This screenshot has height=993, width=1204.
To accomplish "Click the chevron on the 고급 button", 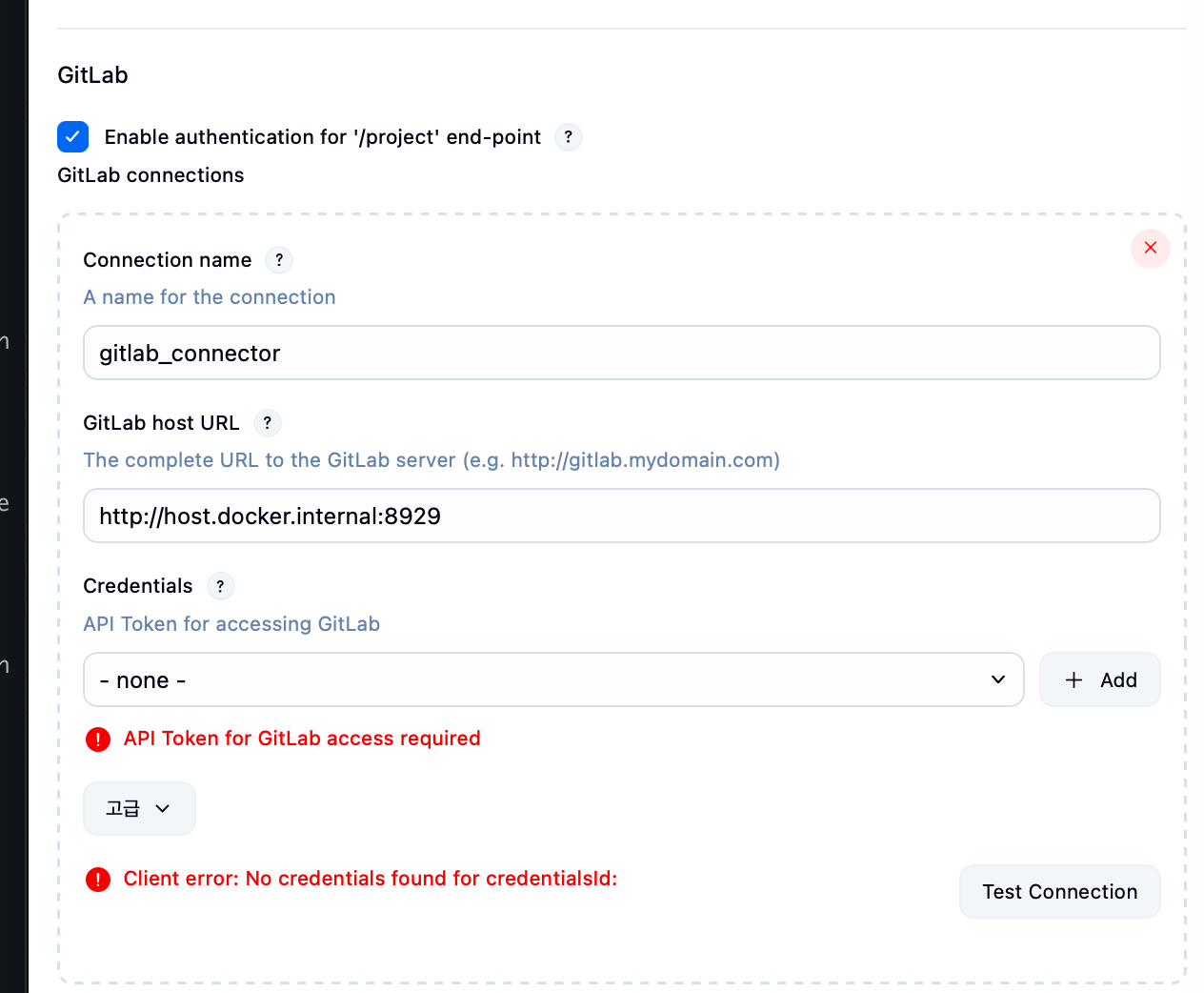I will tap(163, 809).
